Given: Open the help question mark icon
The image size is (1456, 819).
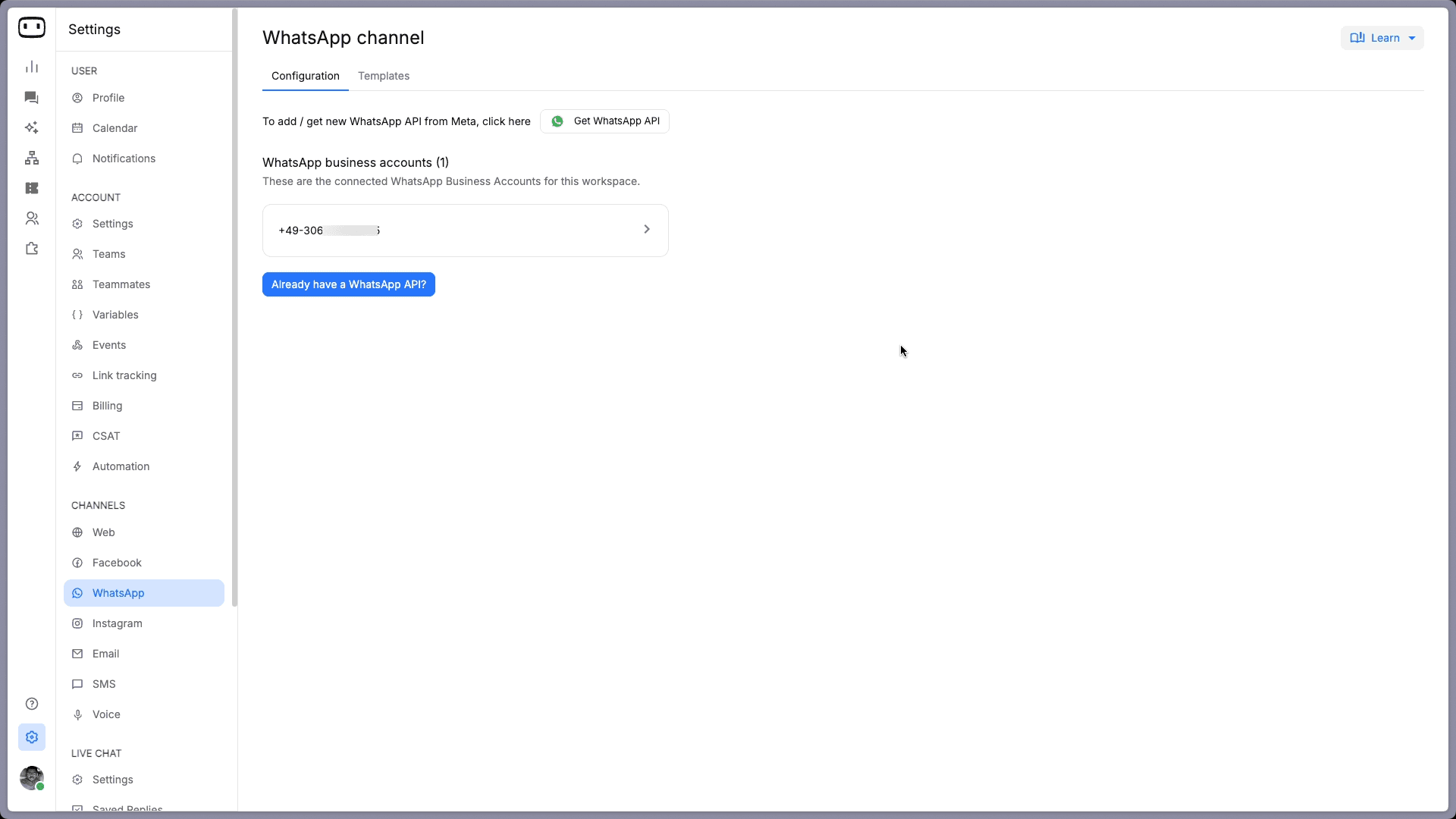Looking at the screenshot, I should tap(32, 704).
